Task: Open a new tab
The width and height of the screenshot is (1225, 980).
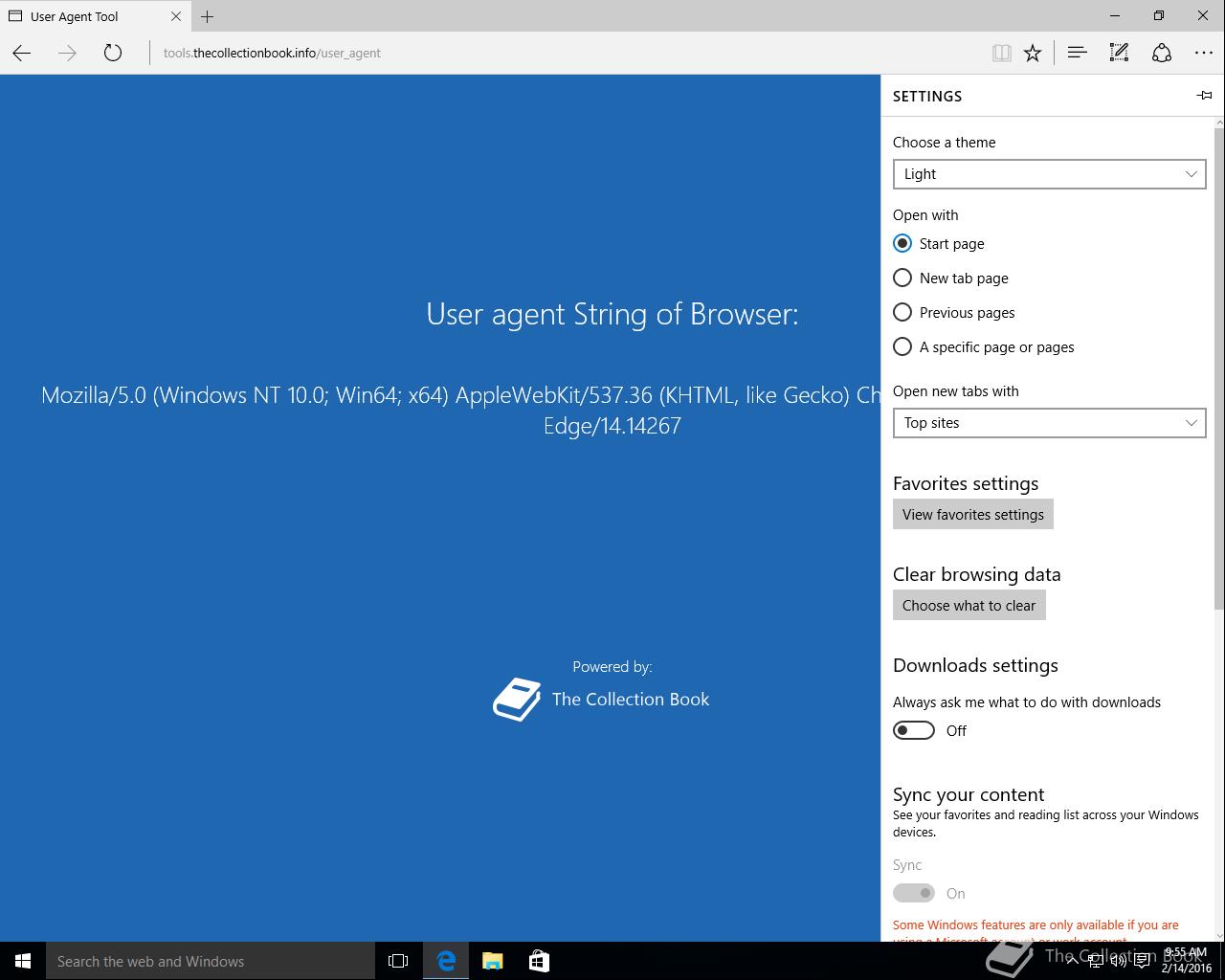Action: [x=208, y=16]
